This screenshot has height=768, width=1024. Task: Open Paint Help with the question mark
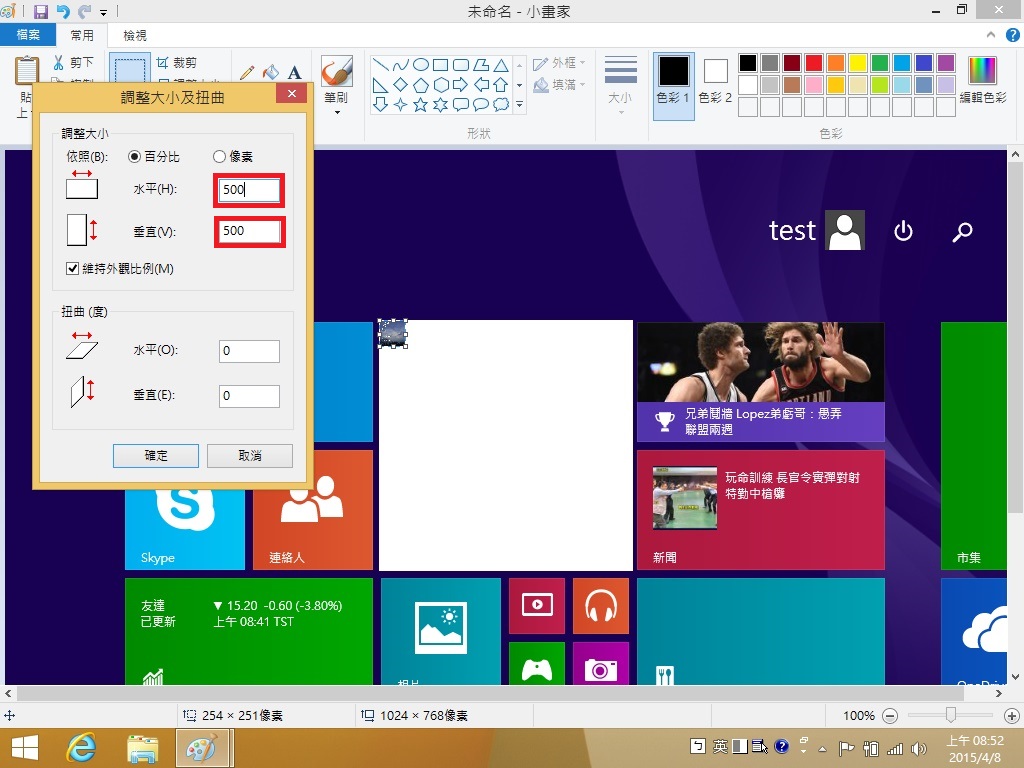[1012, 35]
